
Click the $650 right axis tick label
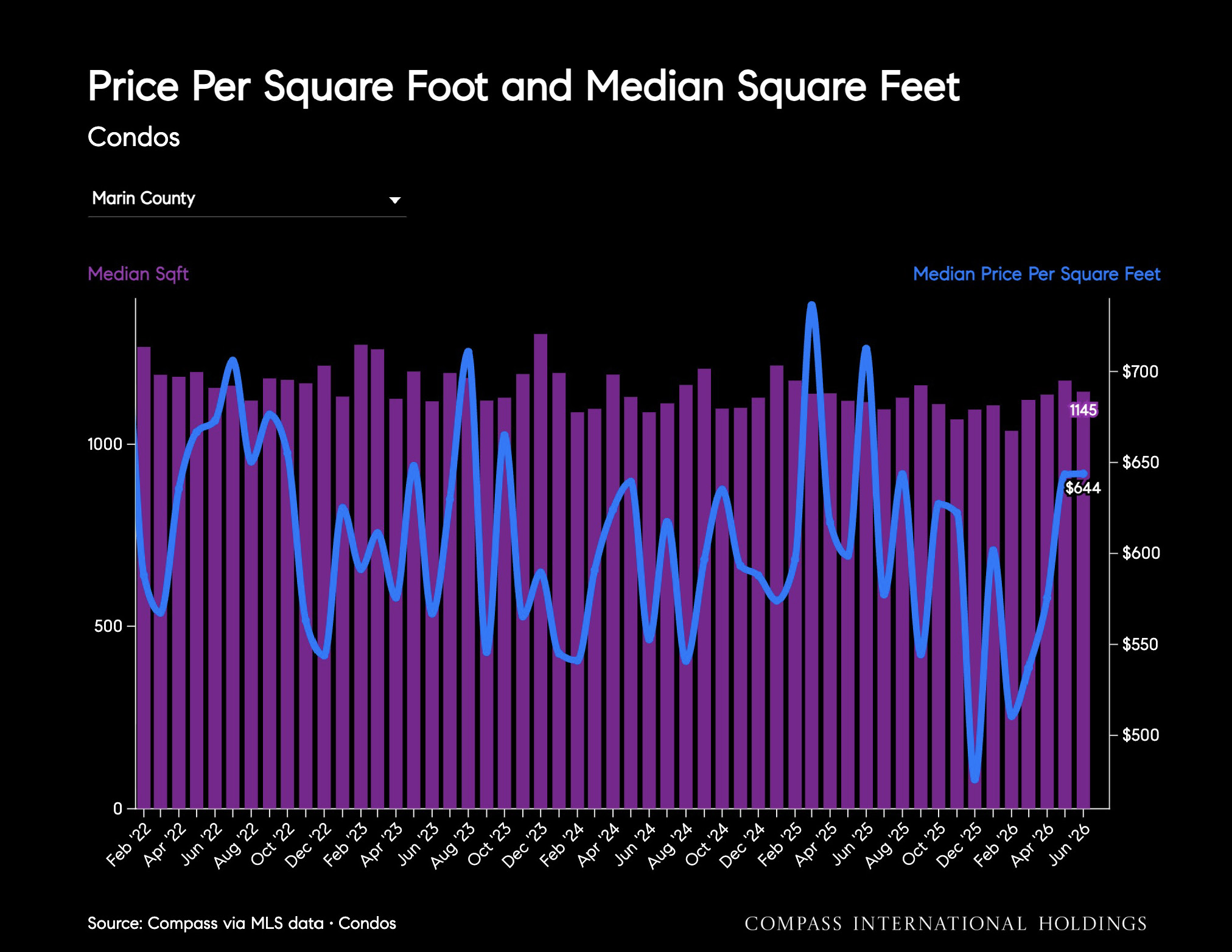tap(1141, 463)
